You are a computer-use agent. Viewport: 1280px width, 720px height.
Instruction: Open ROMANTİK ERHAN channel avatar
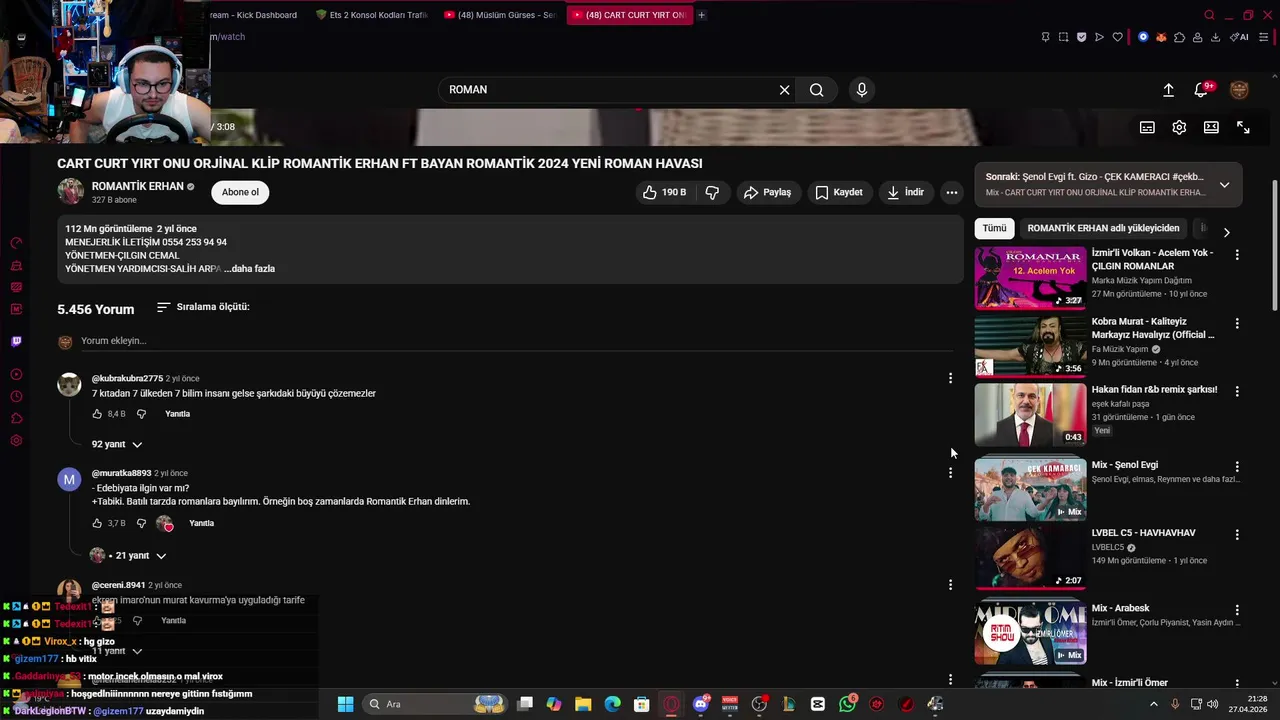(x=71, y=192)
